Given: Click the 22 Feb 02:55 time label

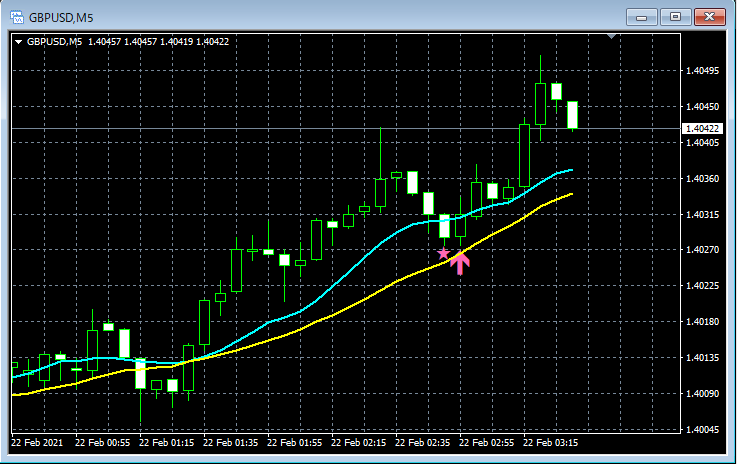Looking at the screenshot, I should pyautogui.click(x=486, y=443).
